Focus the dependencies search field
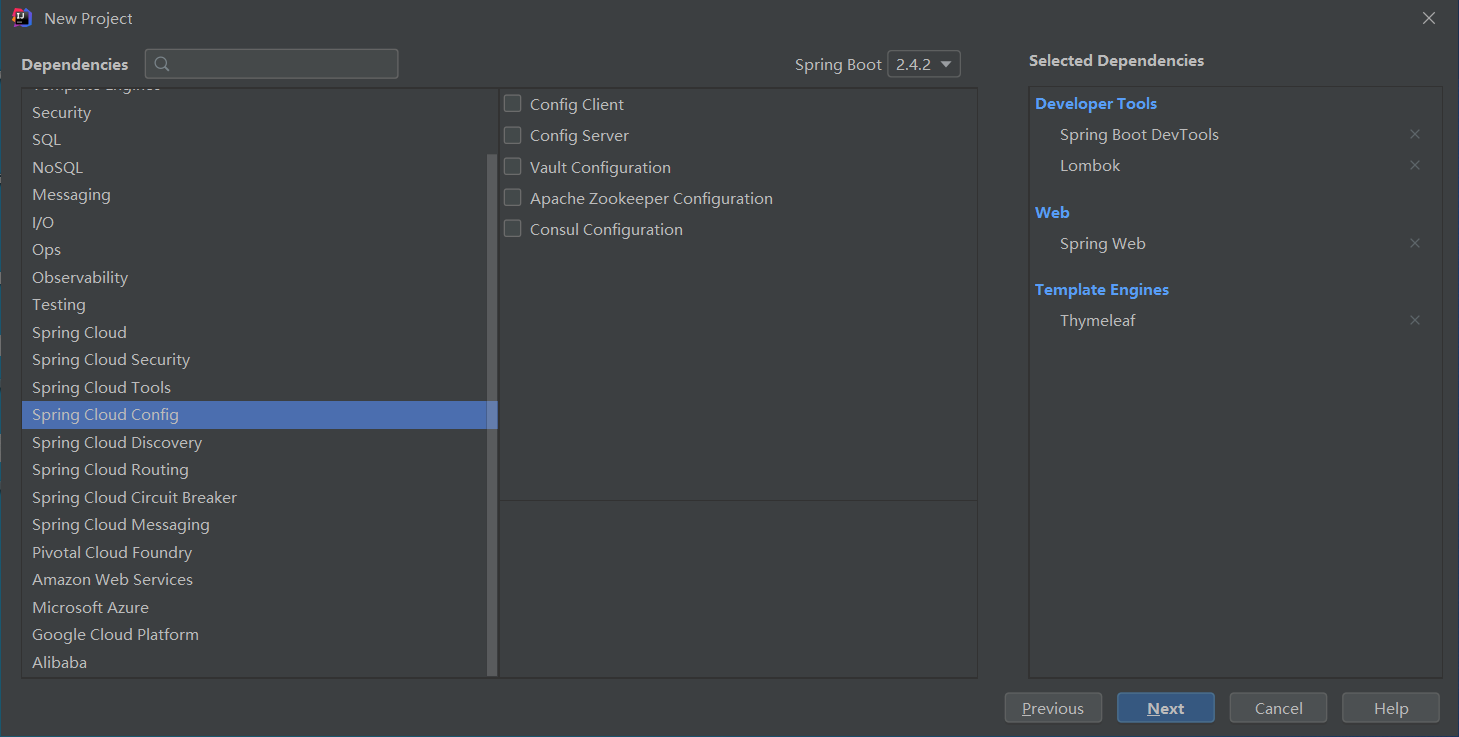The image size is (1459, 737). pyautogui.click(x=272, y=64)
